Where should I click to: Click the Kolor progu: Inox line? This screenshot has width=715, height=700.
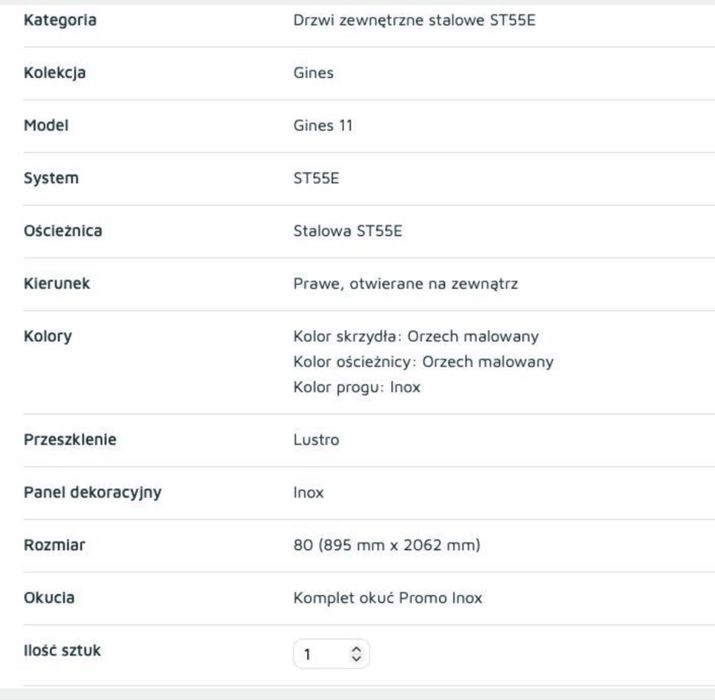pos(357,387)
